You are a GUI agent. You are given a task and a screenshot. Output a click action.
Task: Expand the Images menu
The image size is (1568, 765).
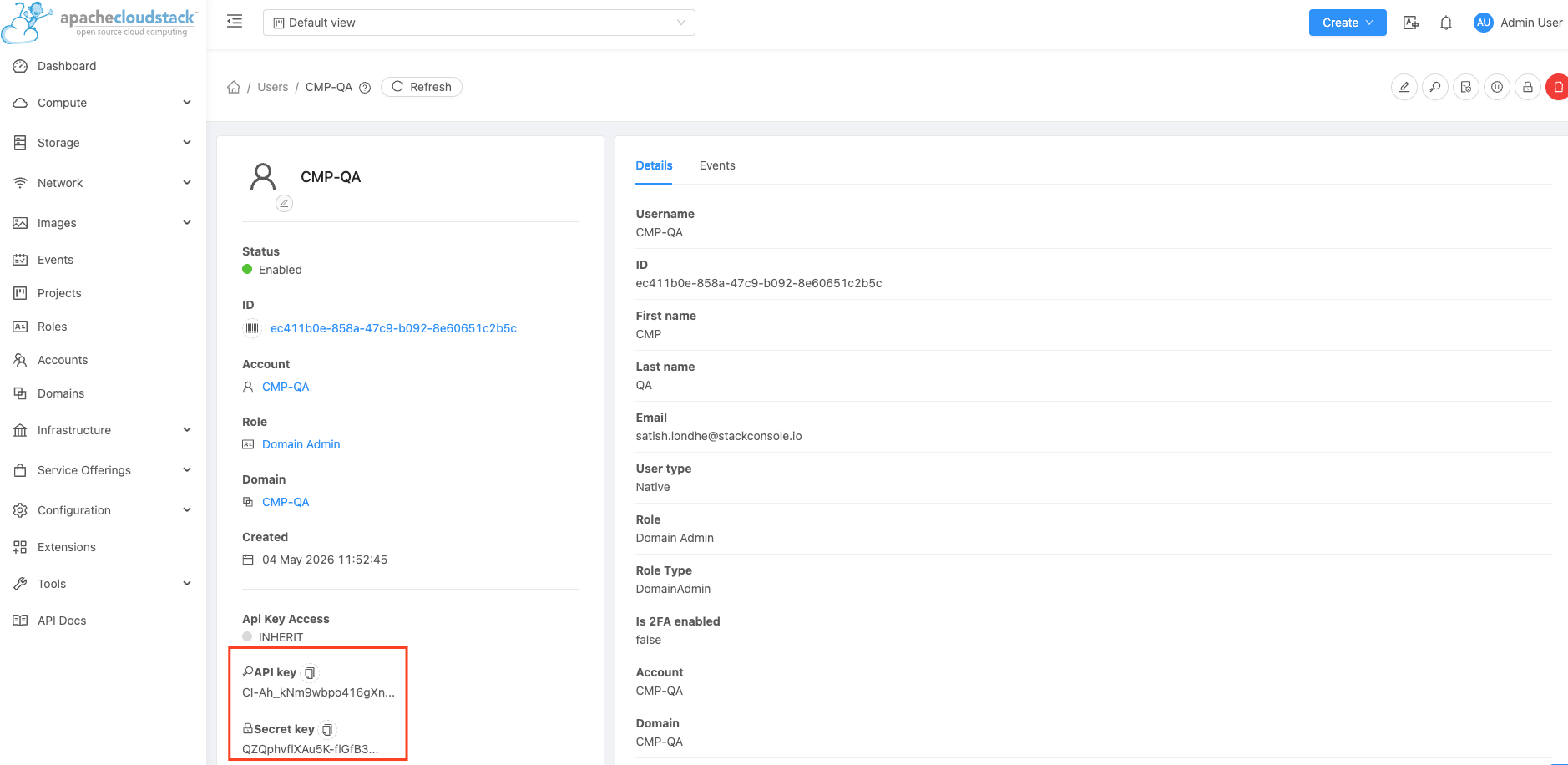[x=103, y=223]
